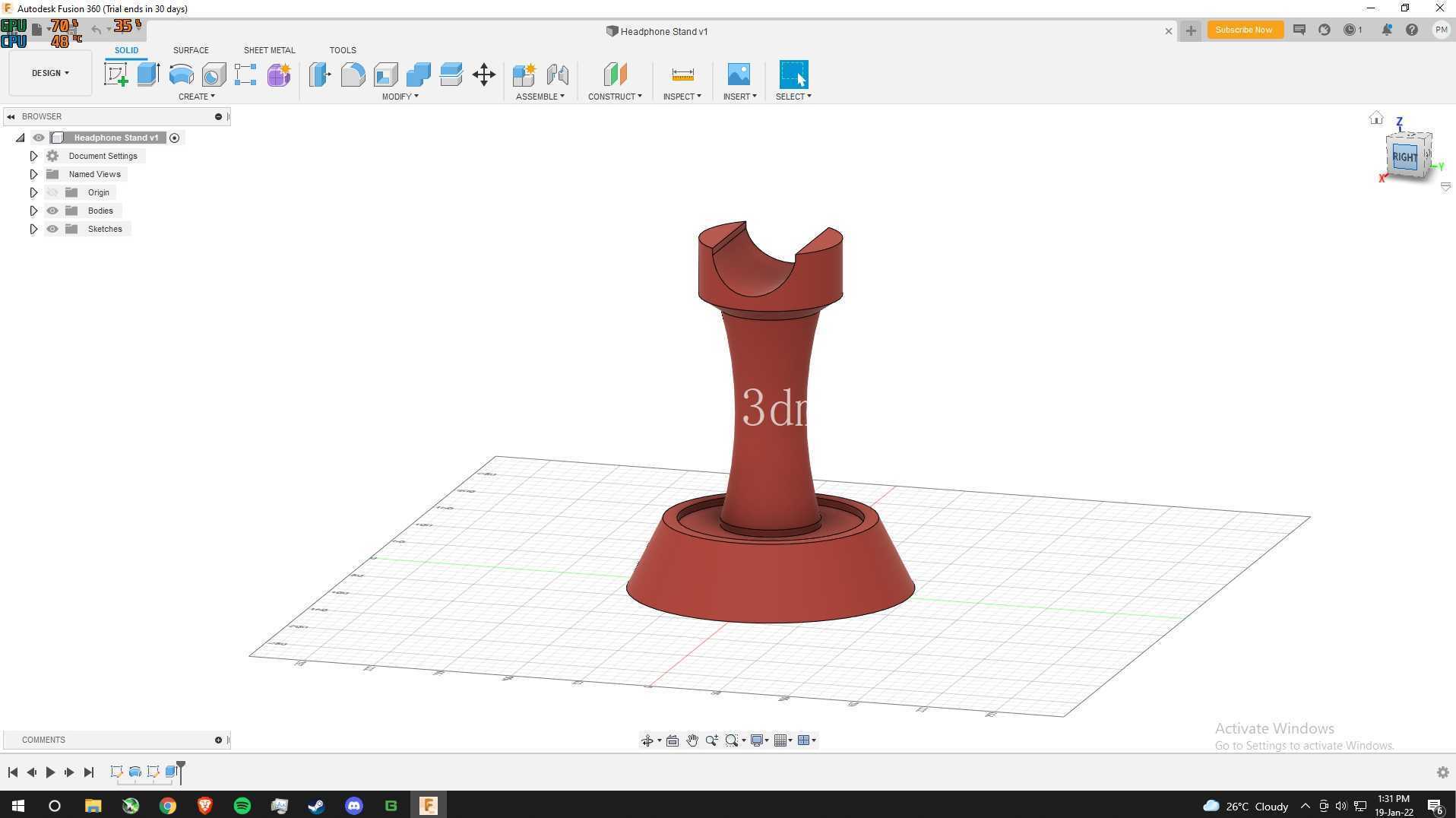Screen dimensions: 1456x818
Task: Click the Offset Plane construct icon
Action: (x=615, y=75)
